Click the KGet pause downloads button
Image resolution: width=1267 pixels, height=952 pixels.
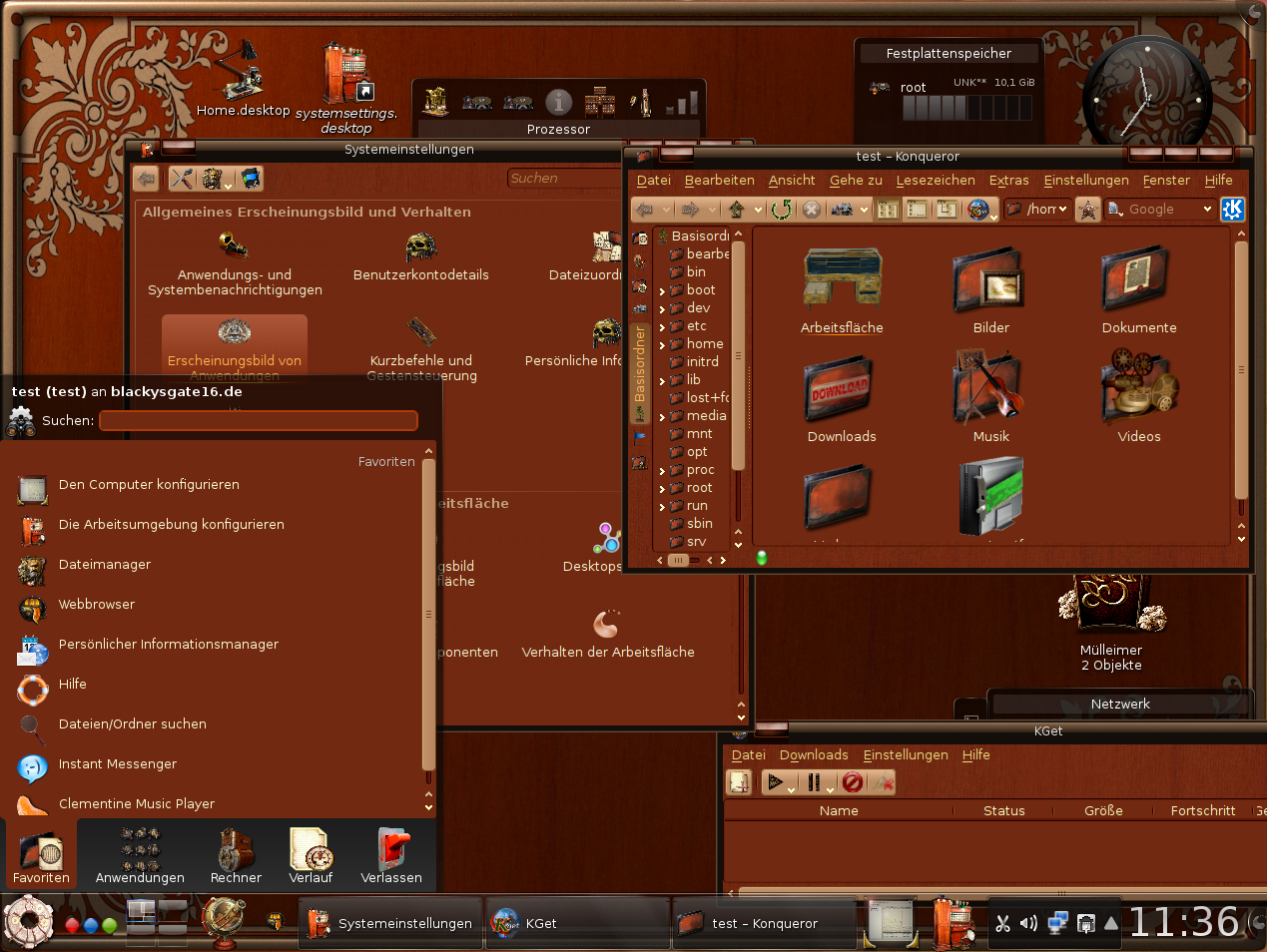814,782
